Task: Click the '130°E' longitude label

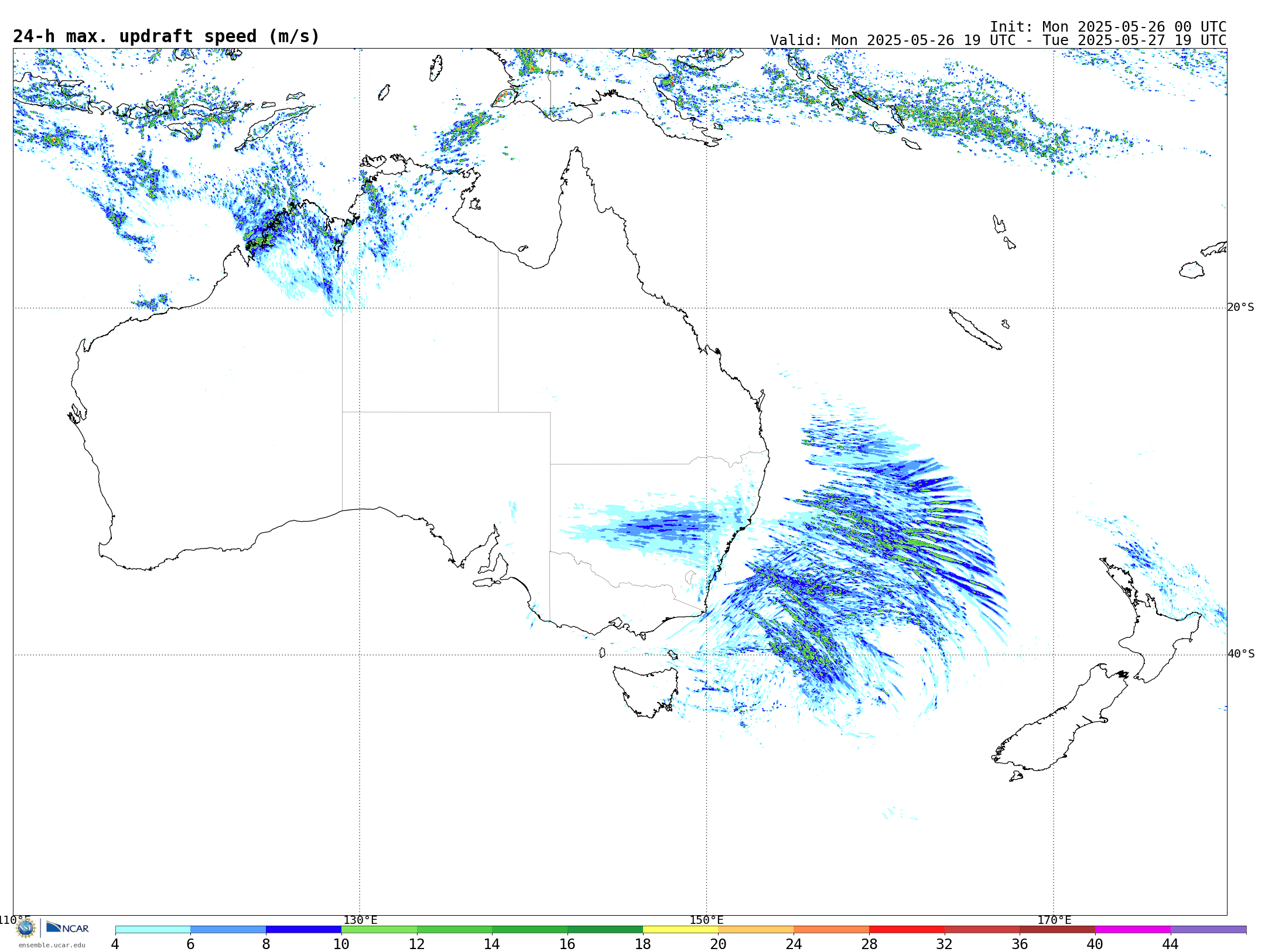Action: tap(360, 920)
